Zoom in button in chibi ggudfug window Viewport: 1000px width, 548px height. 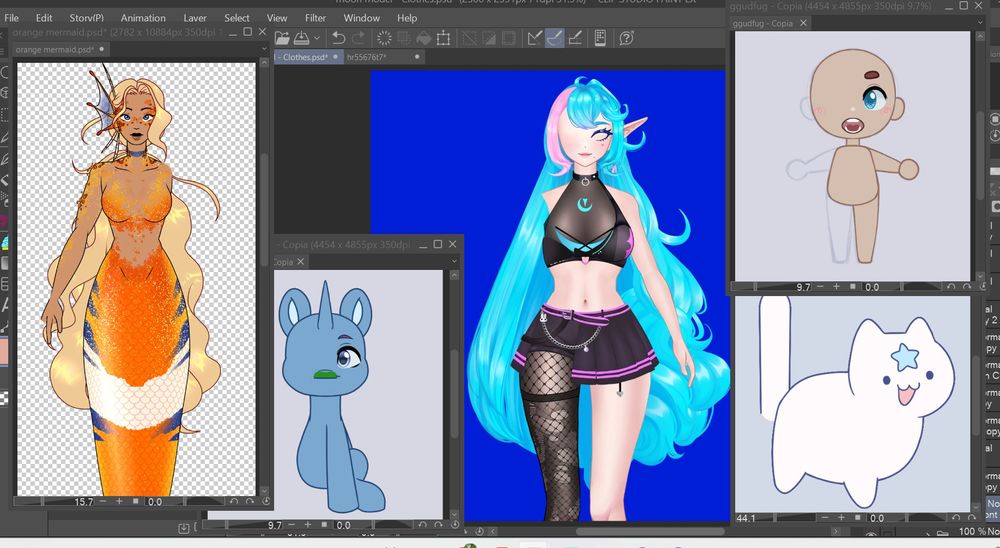click(x=836, y=287)
